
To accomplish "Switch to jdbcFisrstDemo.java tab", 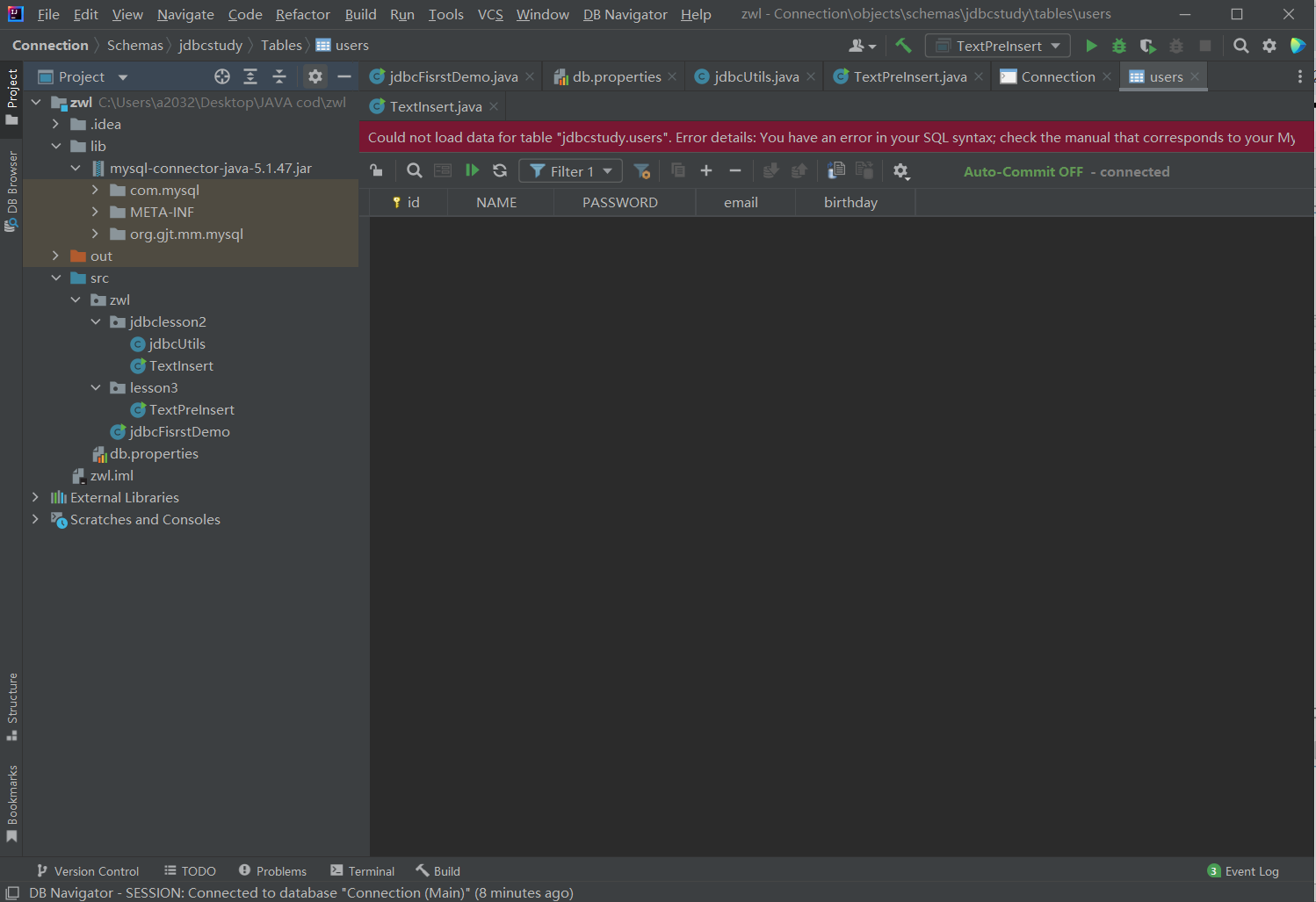I will coord(453,76).
